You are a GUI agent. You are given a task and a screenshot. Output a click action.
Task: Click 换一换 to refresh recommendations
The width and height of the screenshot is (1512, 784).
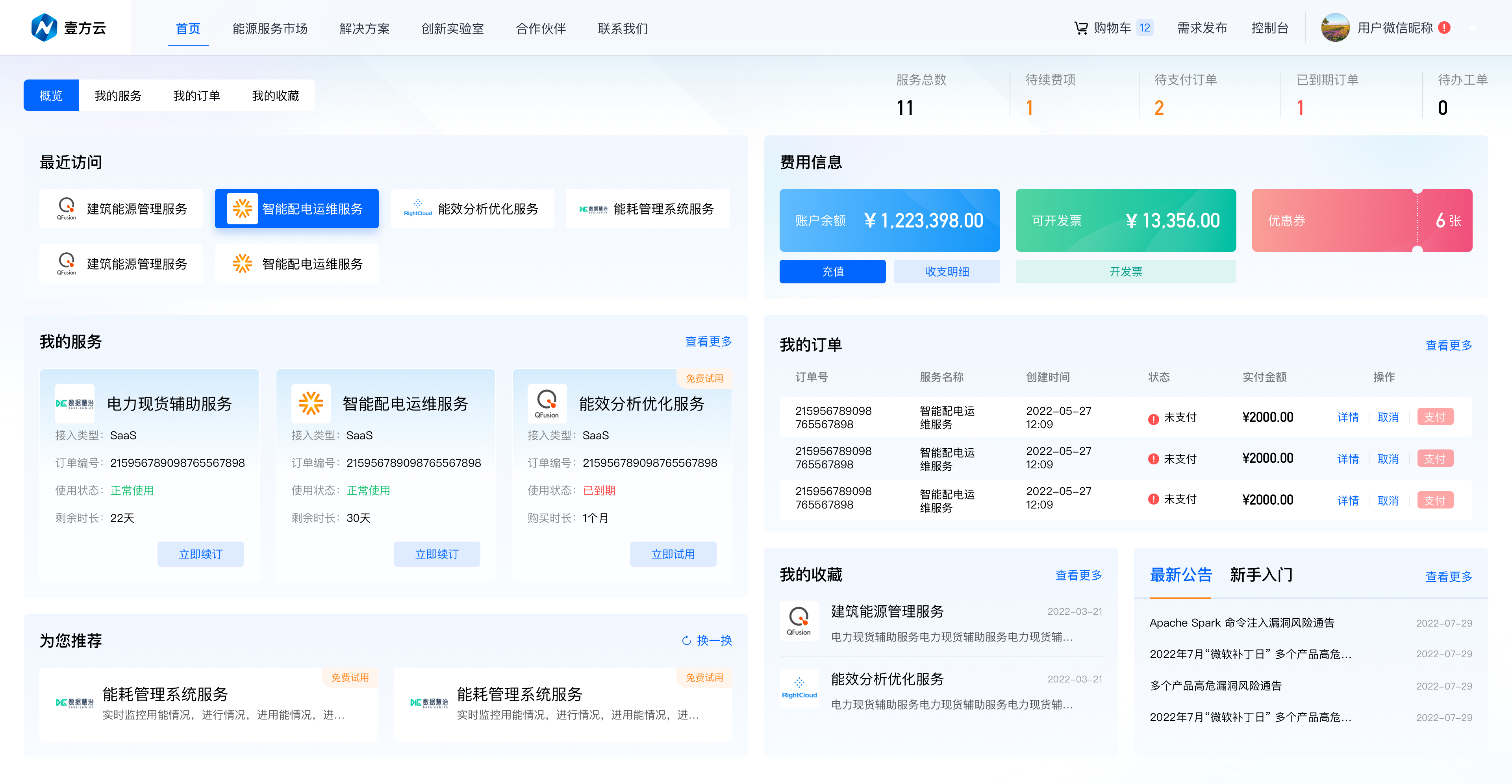714,640
